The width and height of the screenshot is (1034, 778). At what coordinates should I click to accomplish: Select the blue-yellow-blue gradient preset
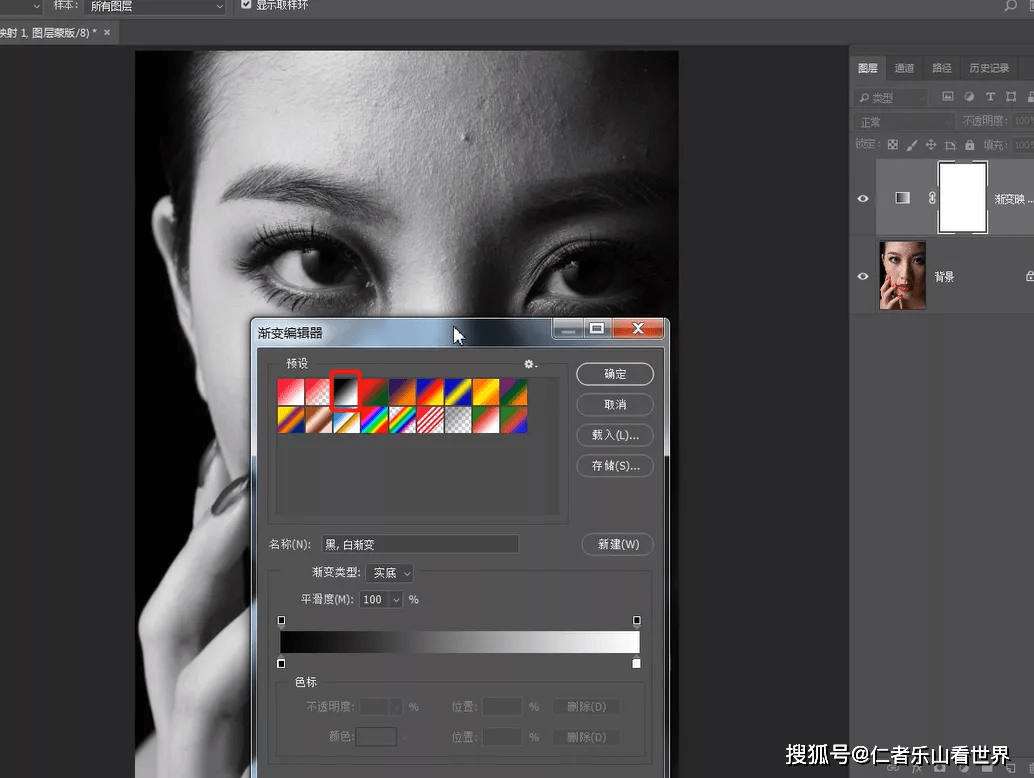click(x=458, y=392)
